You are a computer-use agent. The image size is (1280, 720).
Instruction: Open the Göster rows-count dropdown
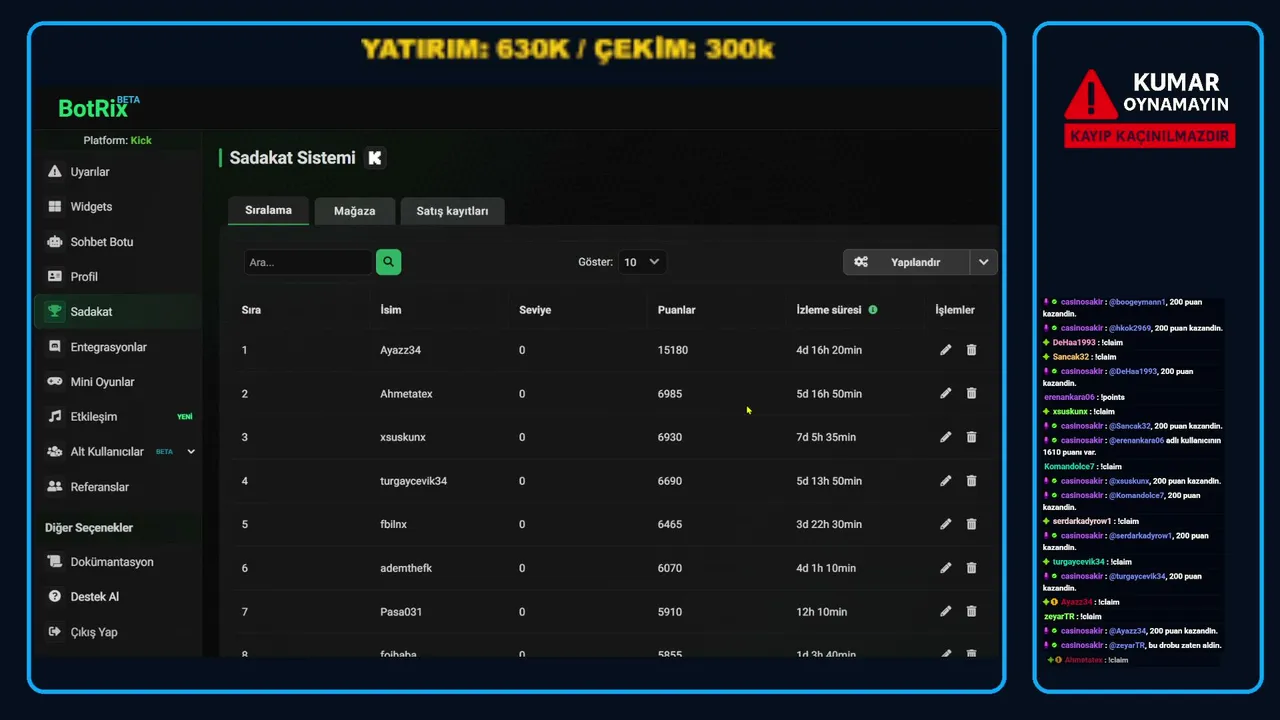(642, 262)
